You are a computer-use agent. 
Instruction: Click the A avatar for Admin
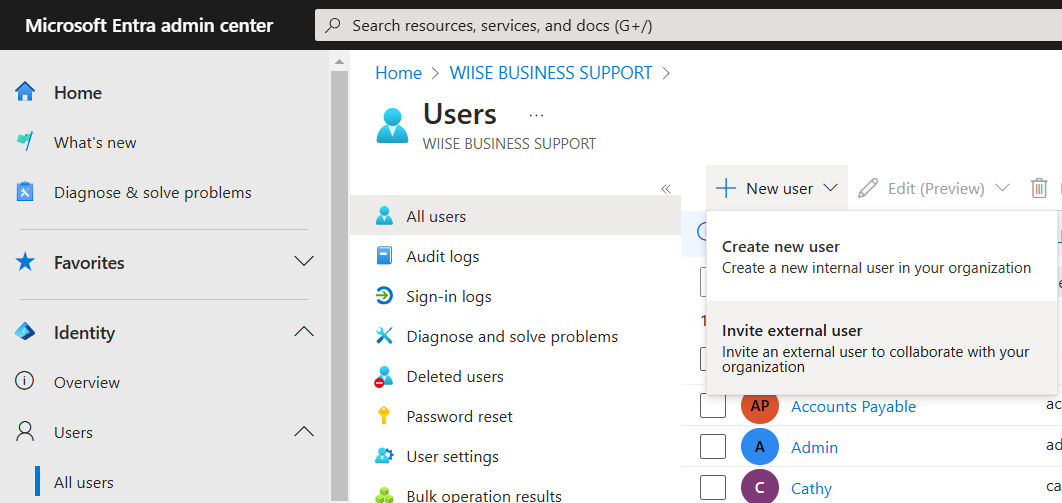[760, 447]
